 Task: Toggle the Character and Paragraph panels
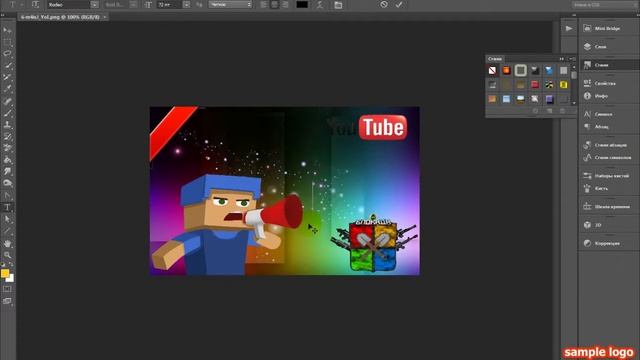pos(338,5)
